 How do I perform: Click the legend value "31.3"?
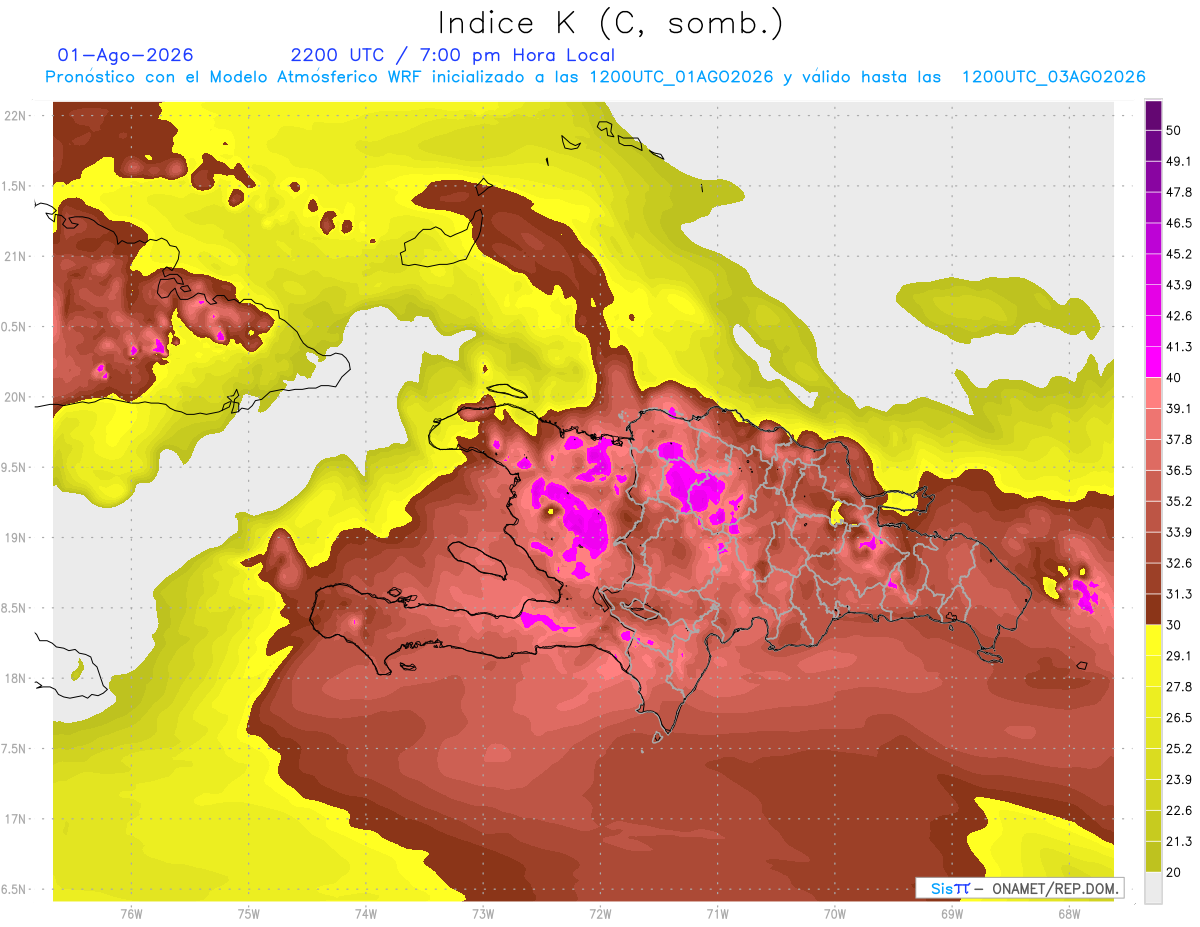pyautogui.click(x=1179, y=594)
